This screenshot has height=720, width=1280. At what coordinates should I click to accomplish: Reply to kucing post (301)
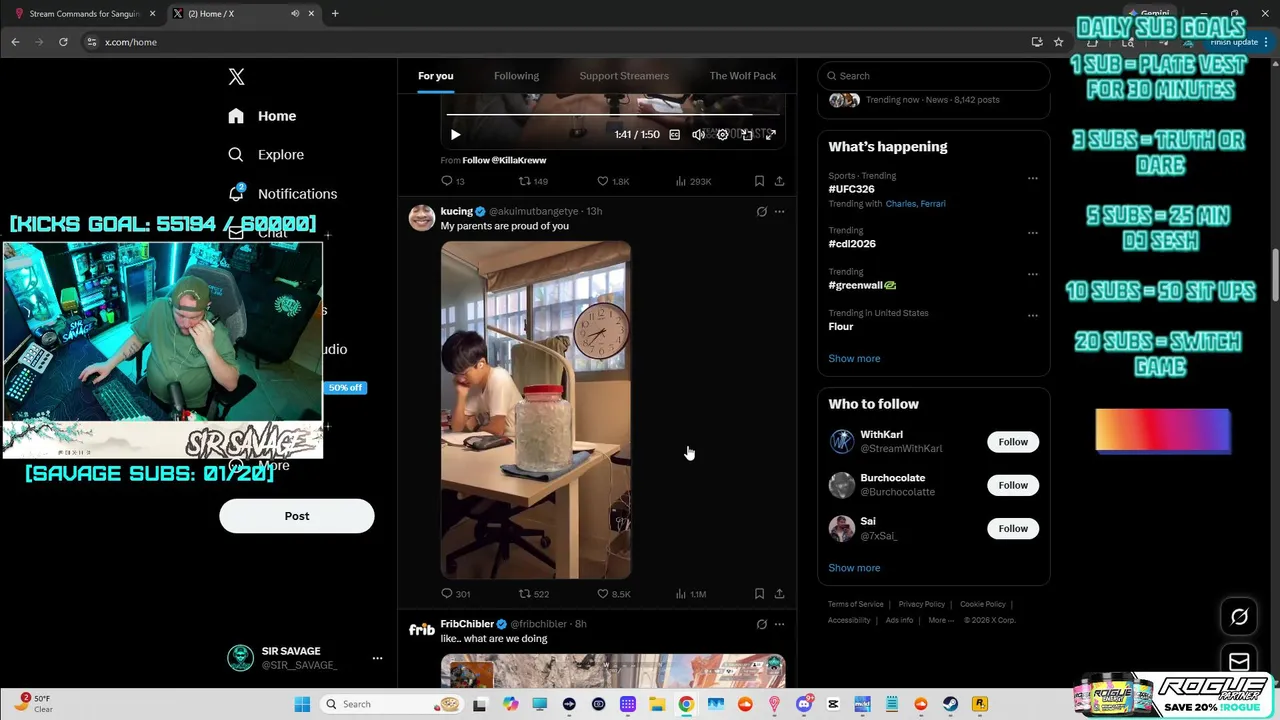[x=455, y=594]
